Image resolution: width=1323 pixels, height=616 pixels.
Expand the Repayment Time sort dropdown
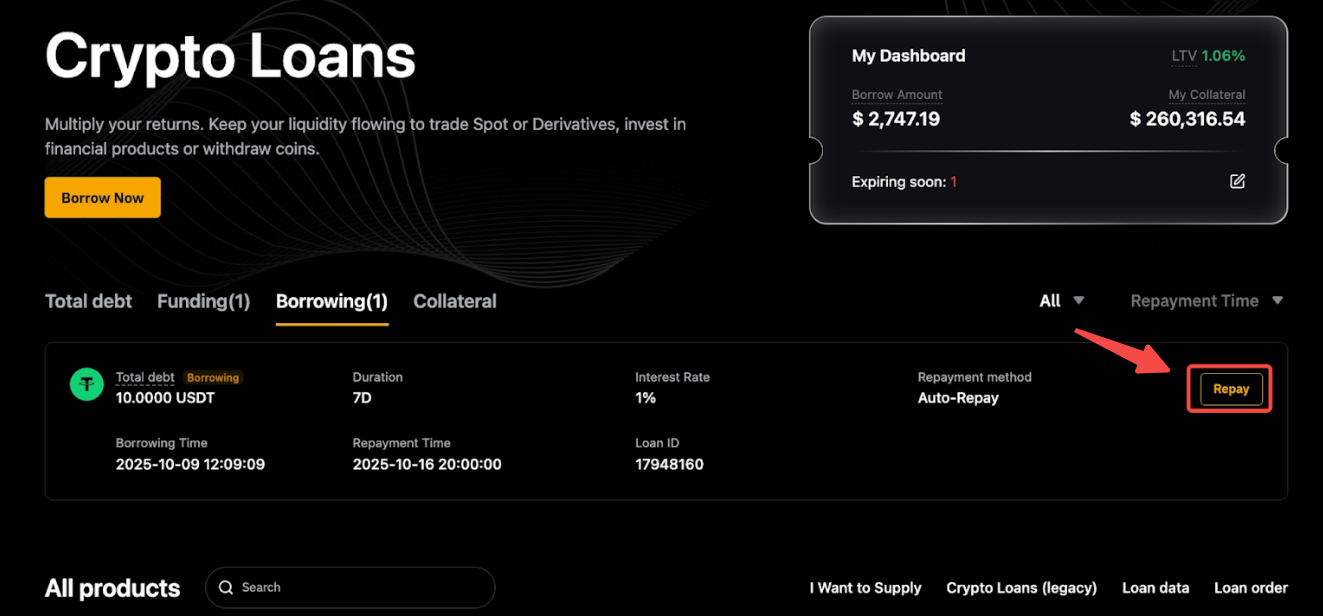pyautogui.click(x=1206, y=301)
